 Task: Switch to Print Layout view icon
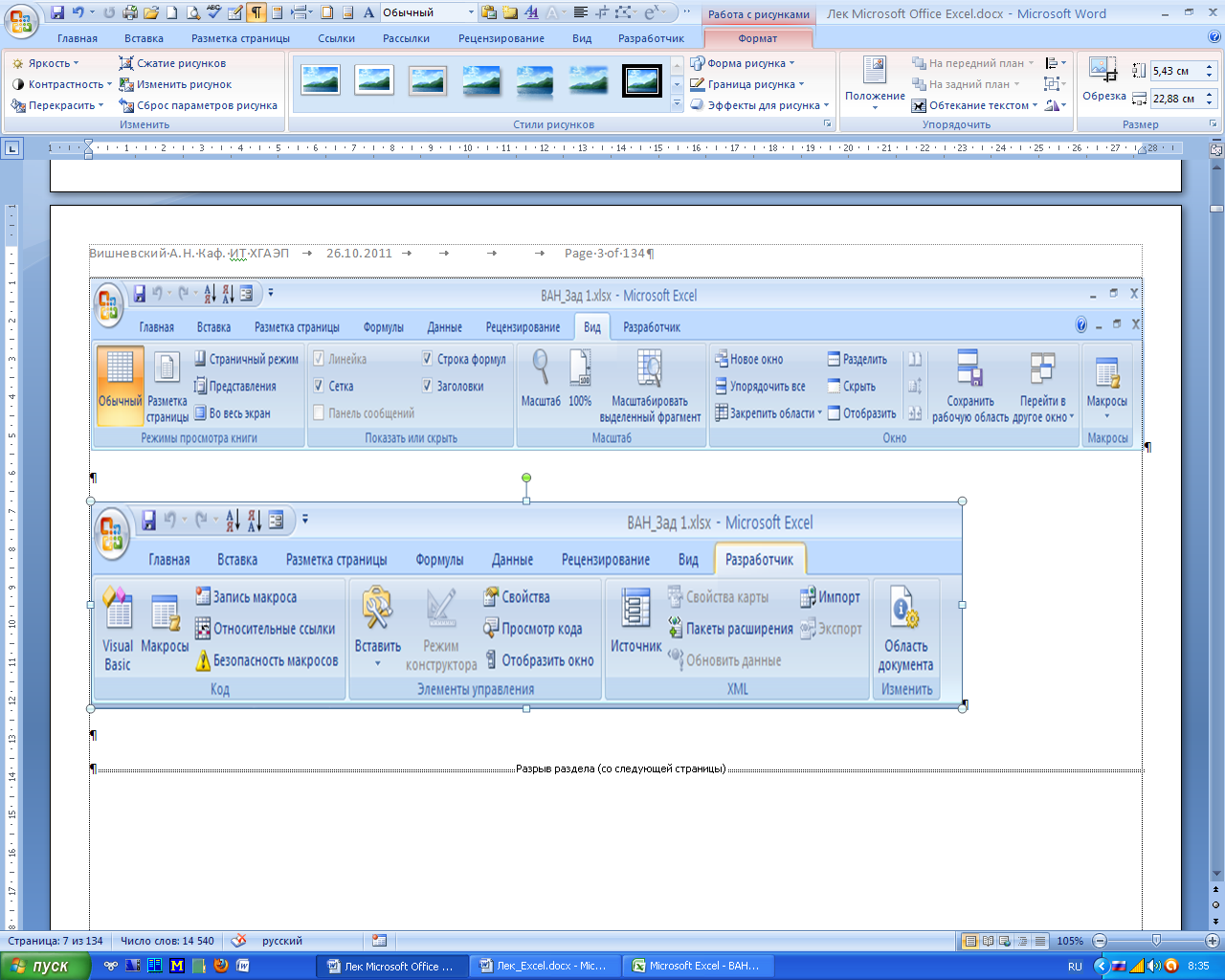pos(970,941)
